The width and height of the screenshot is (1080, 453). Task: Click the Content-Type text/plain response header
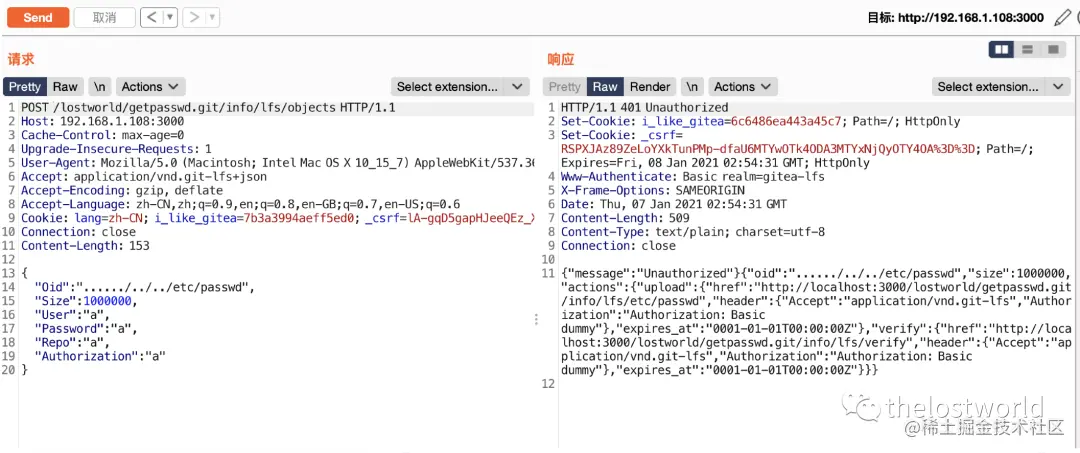(x=693, y=232)
